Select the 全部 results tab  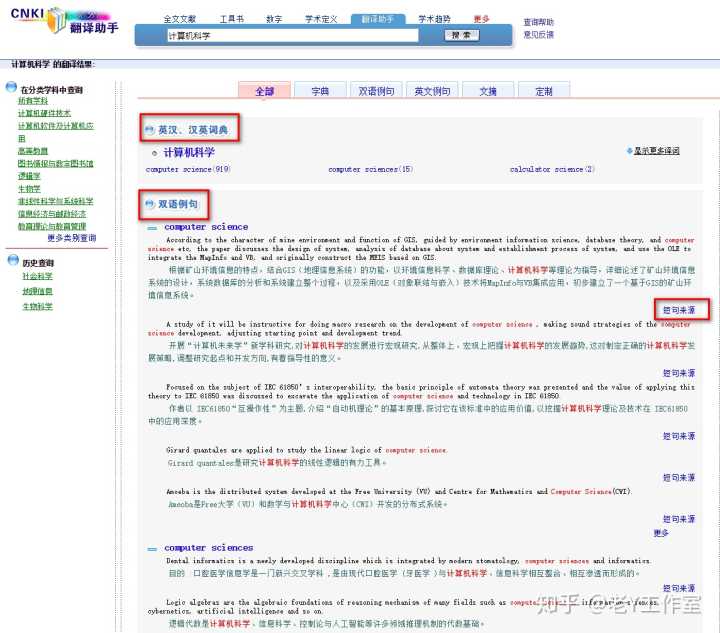(264, 91)
